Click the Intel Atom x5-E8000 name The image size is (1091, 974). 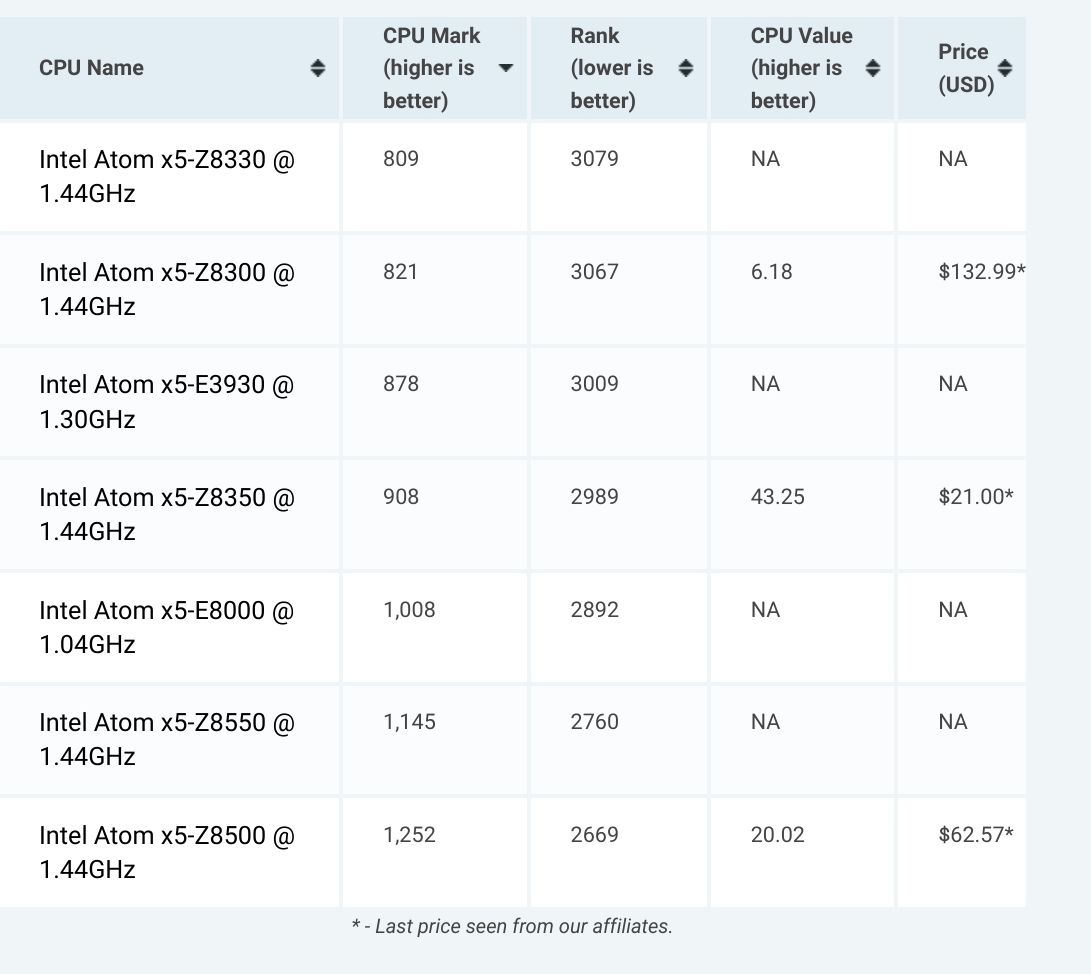coord(167,627)
